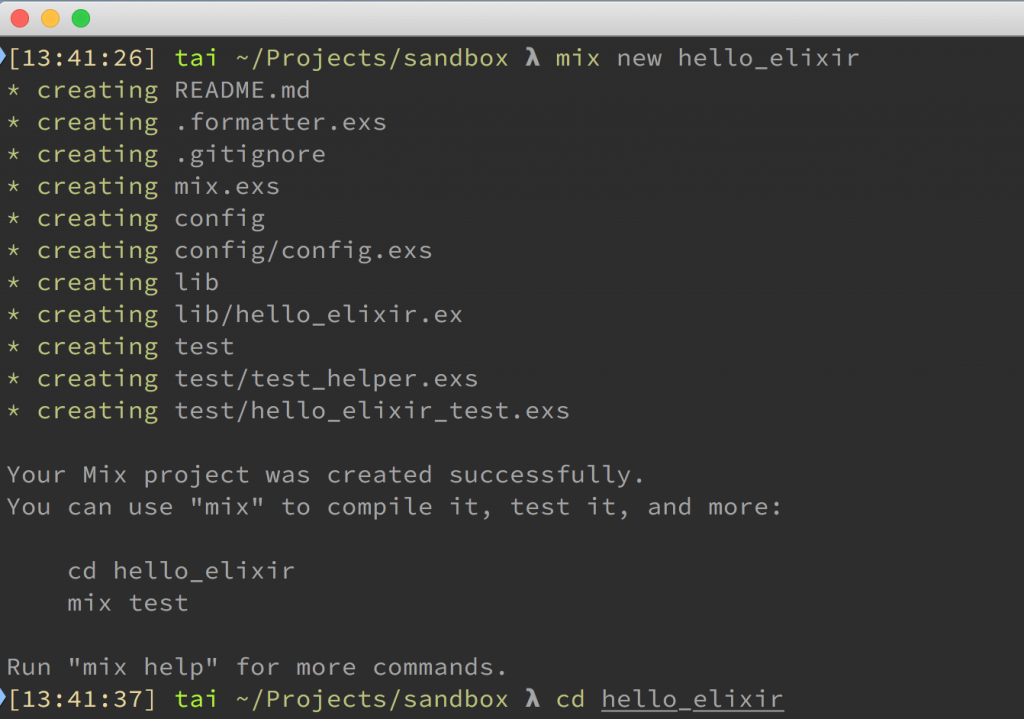Click the .formatter.exs filename text

[281, 122]
